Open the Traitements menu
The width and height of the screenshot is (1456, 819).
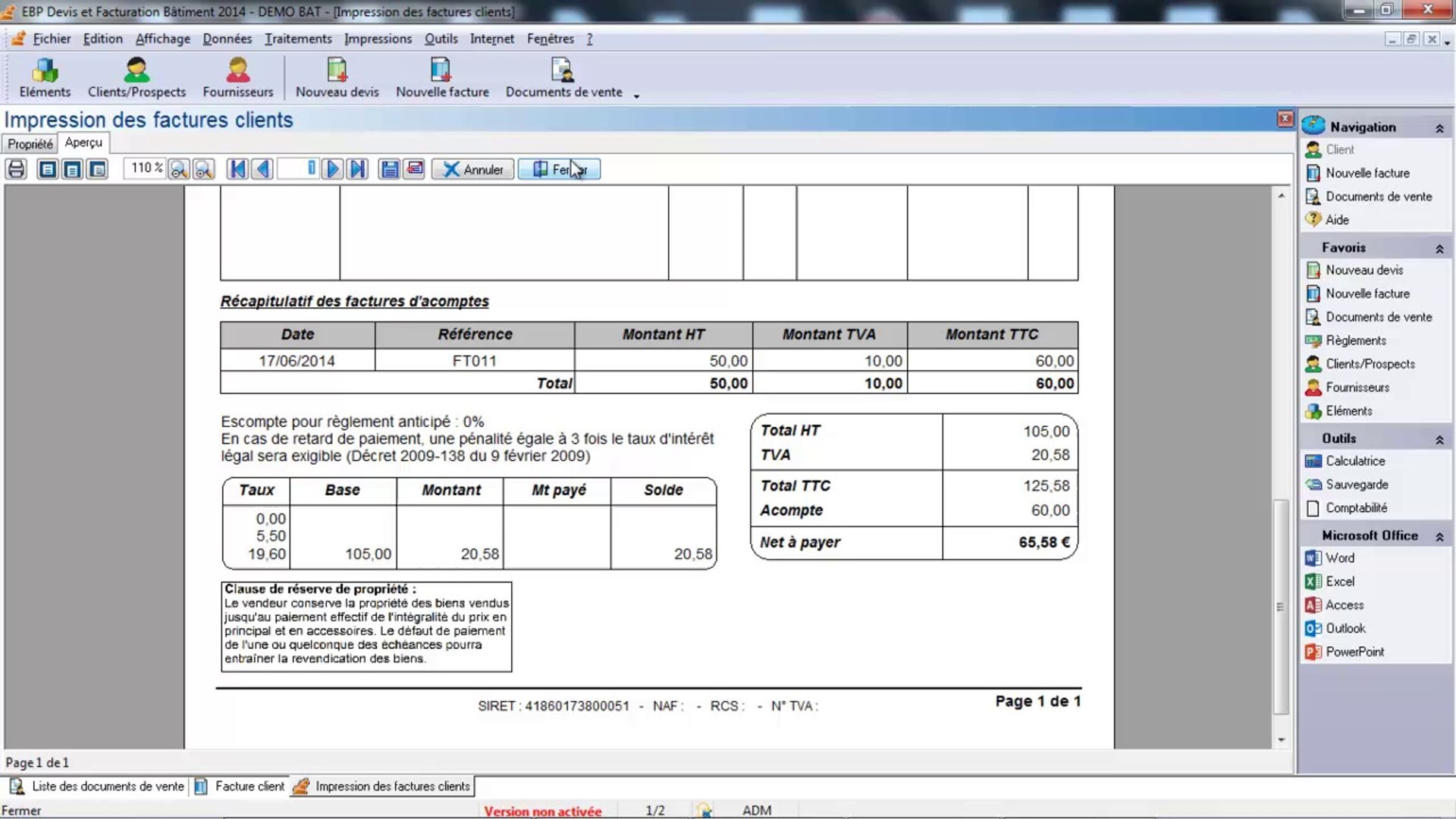point(297,39)
